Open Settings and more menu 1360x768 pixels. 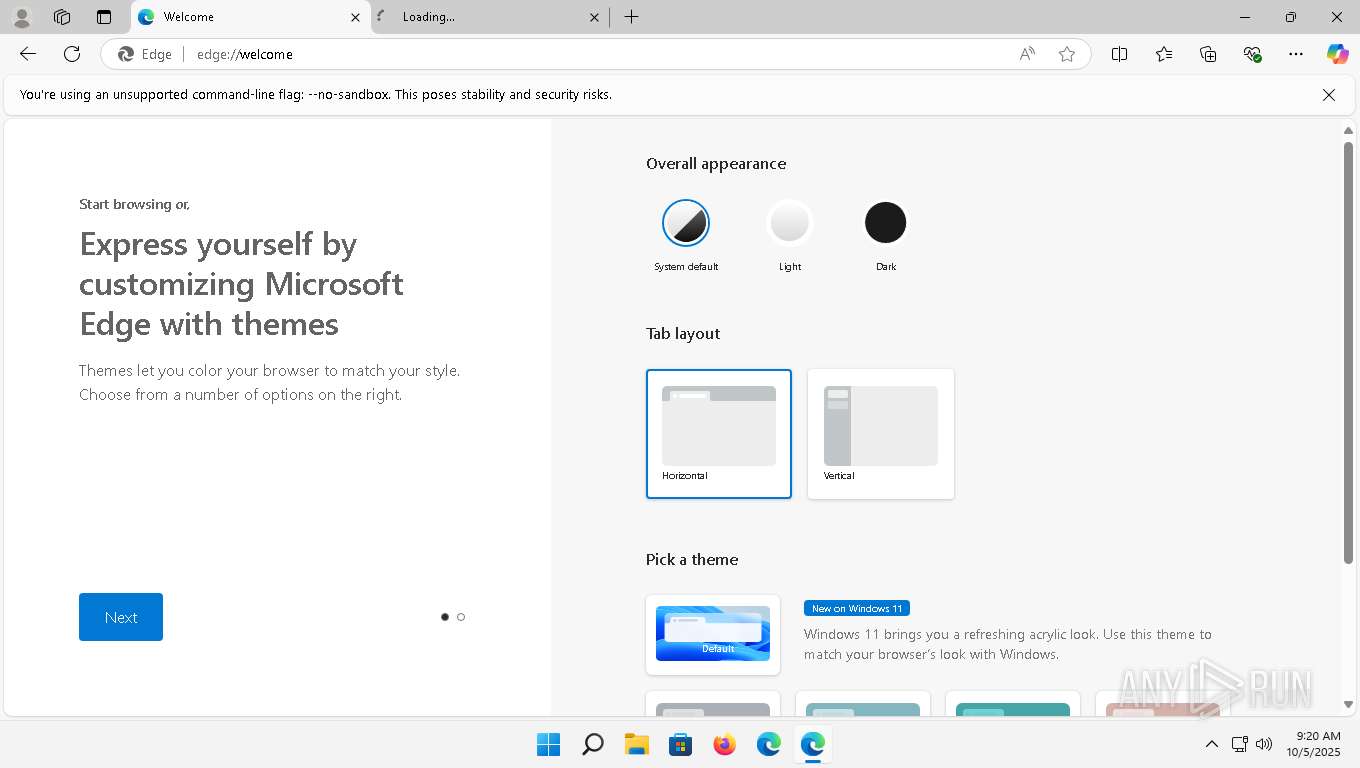(x=1296, y=54)
